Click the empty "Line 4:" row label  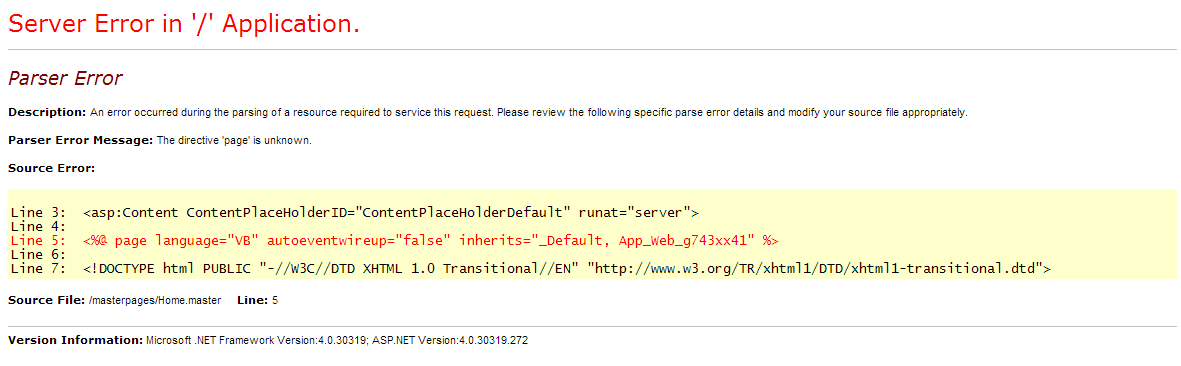(39, 226)
